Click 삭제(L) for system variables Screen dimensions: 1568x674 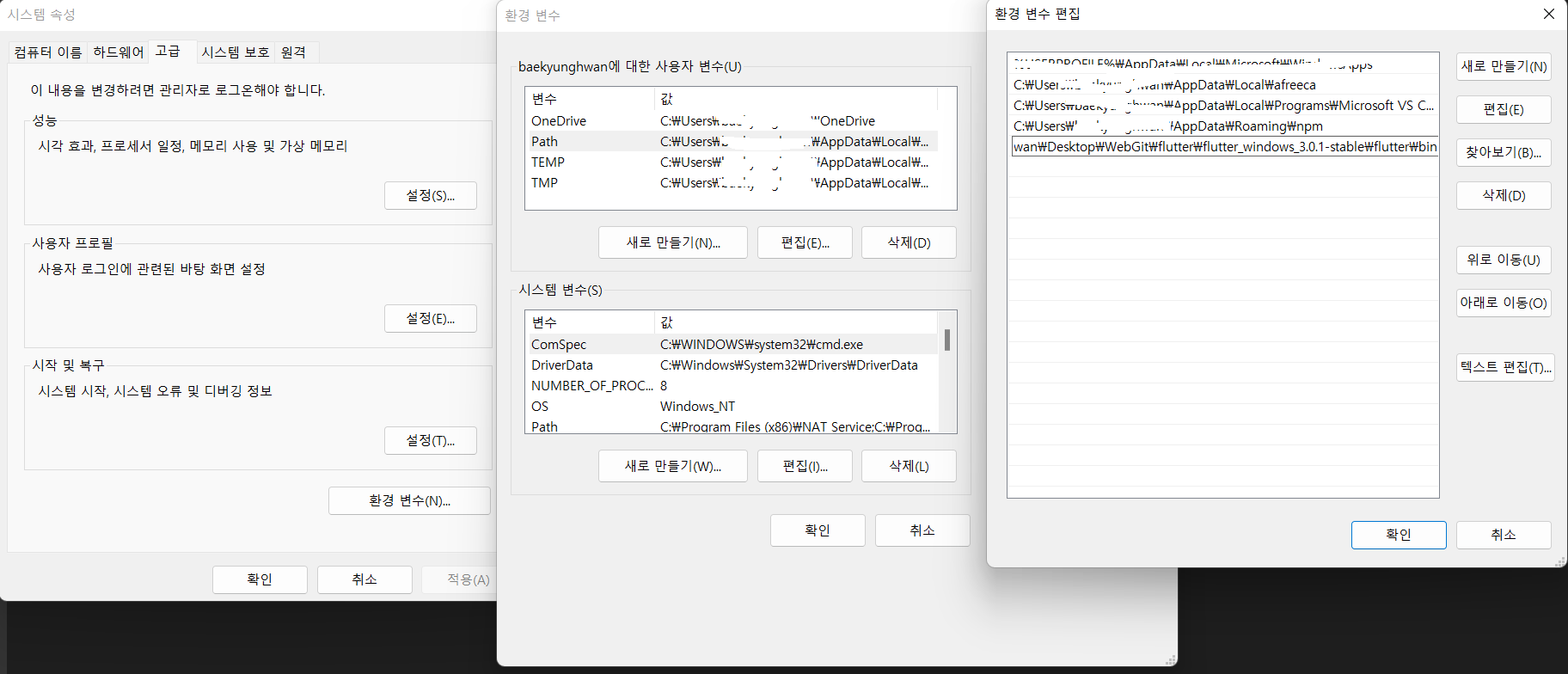pyautogui.click(x=909, y=466)
